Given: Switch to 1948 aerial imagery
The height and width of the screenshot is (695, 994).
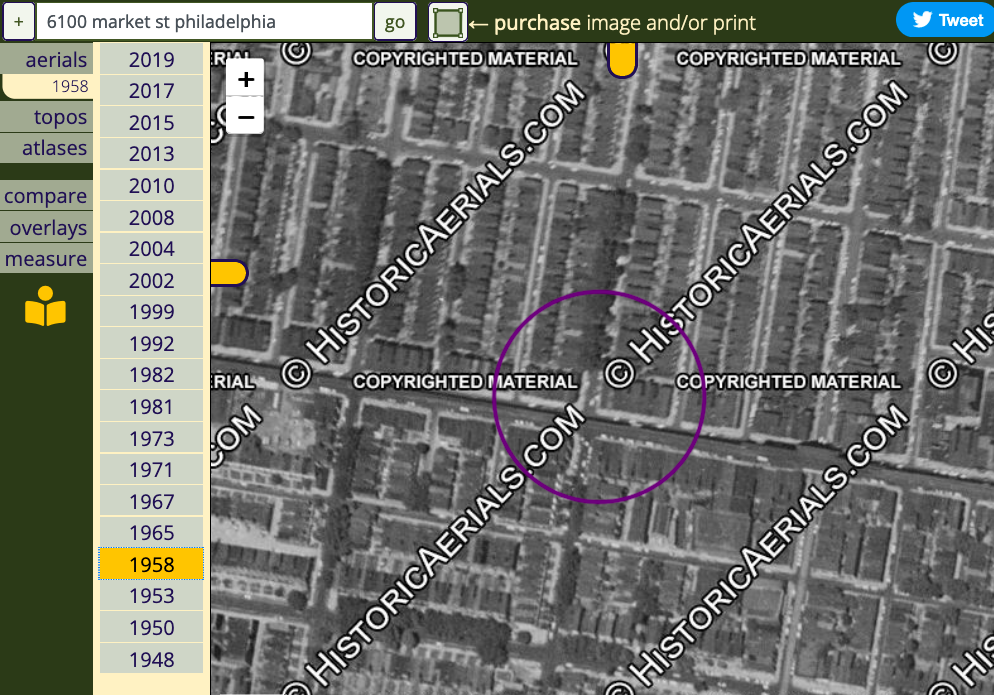Looking at the screenshot, I should 151,659.
